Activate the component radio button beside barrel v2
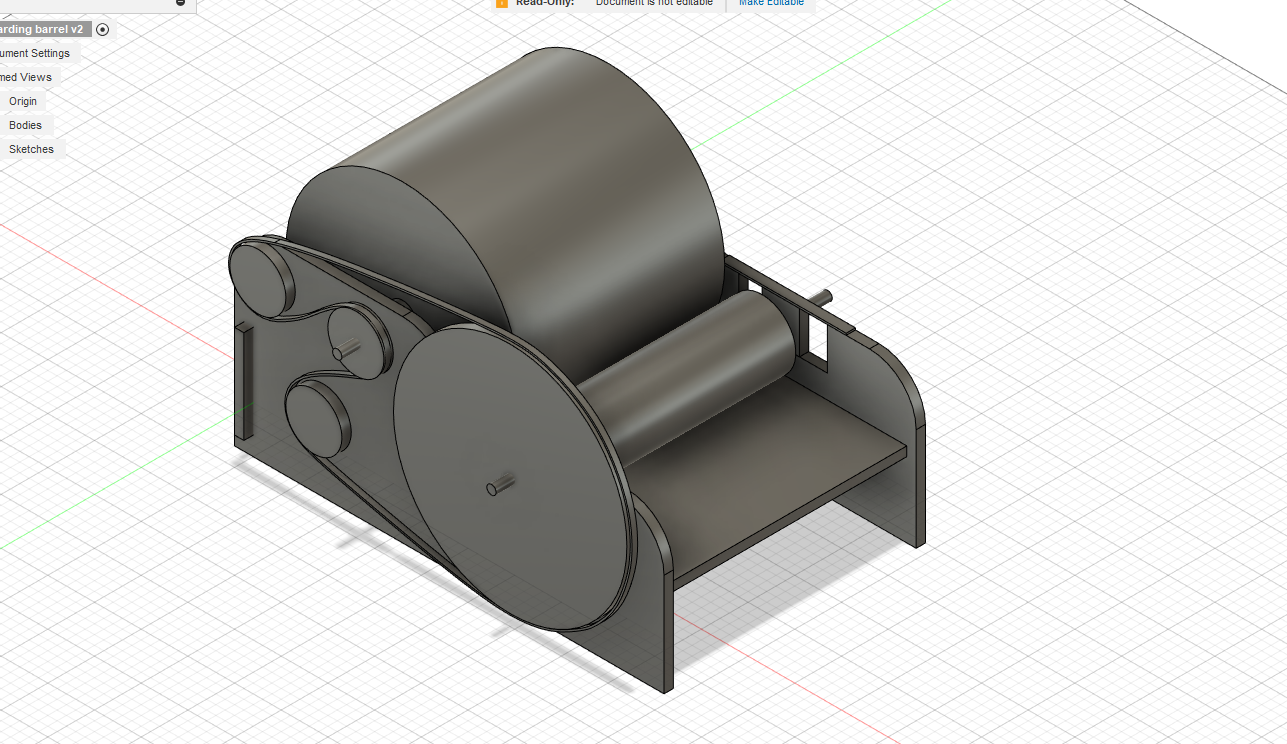The height and width of the screenshot is (744, 1287). click(102, 30)
